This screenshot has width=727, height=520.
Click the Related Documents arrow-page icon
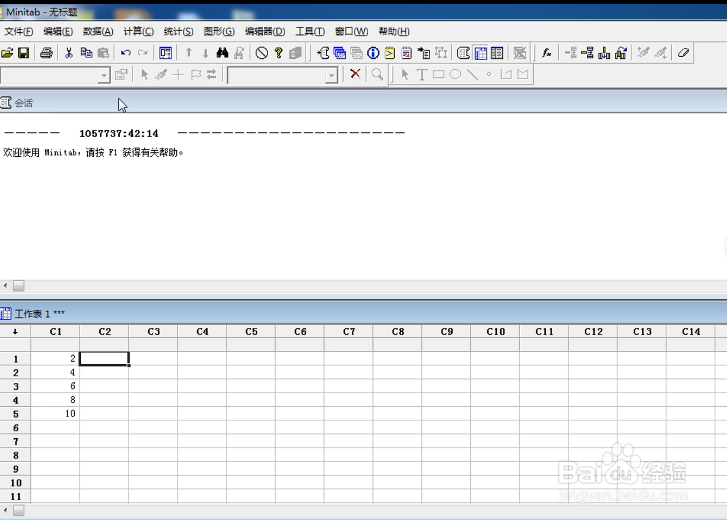pyautogui.click(x=424, y=53)
